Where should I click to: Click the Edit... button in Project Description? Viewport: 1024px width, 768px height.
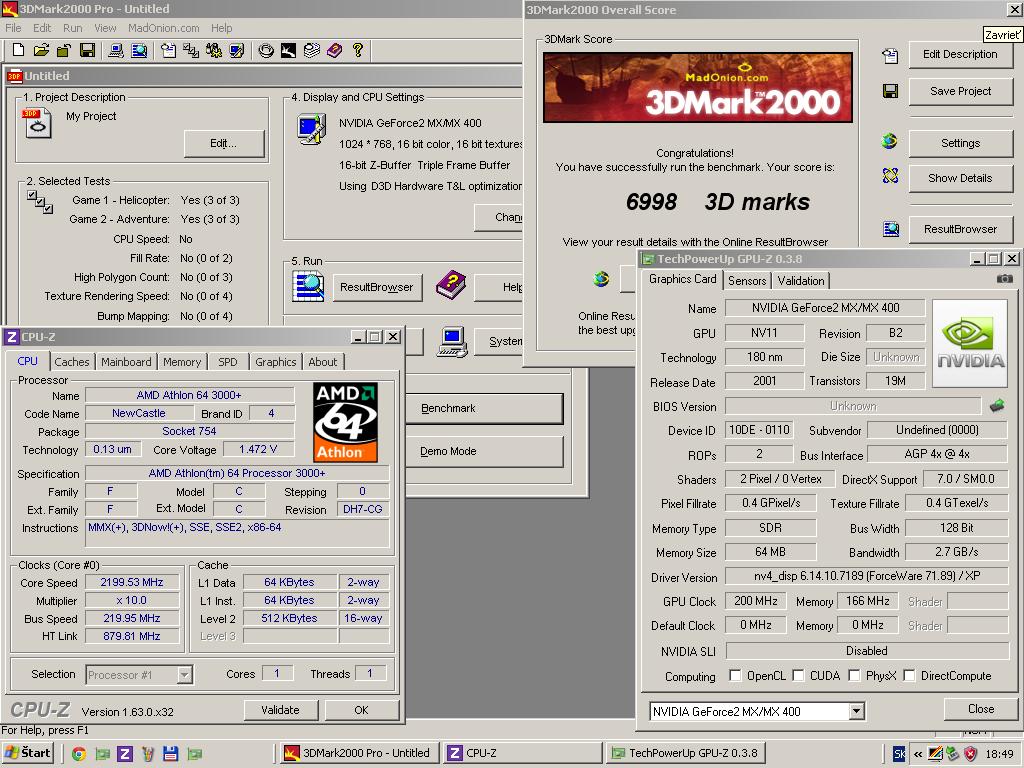click(223, 144)
